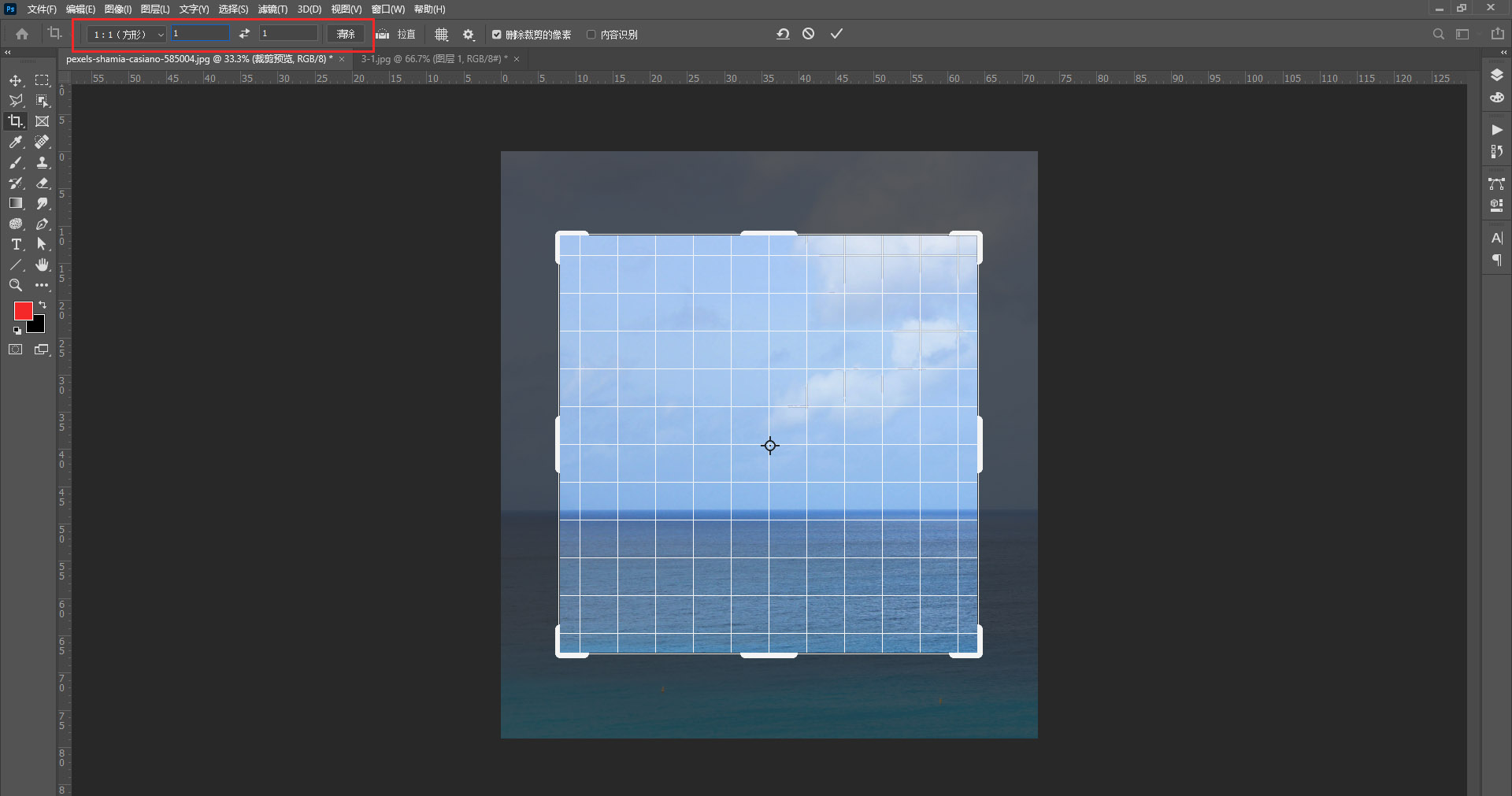Cancel the current crop operation
Image resolution: width=1512 pixels, height=796 pixels.
click(809, 34)
